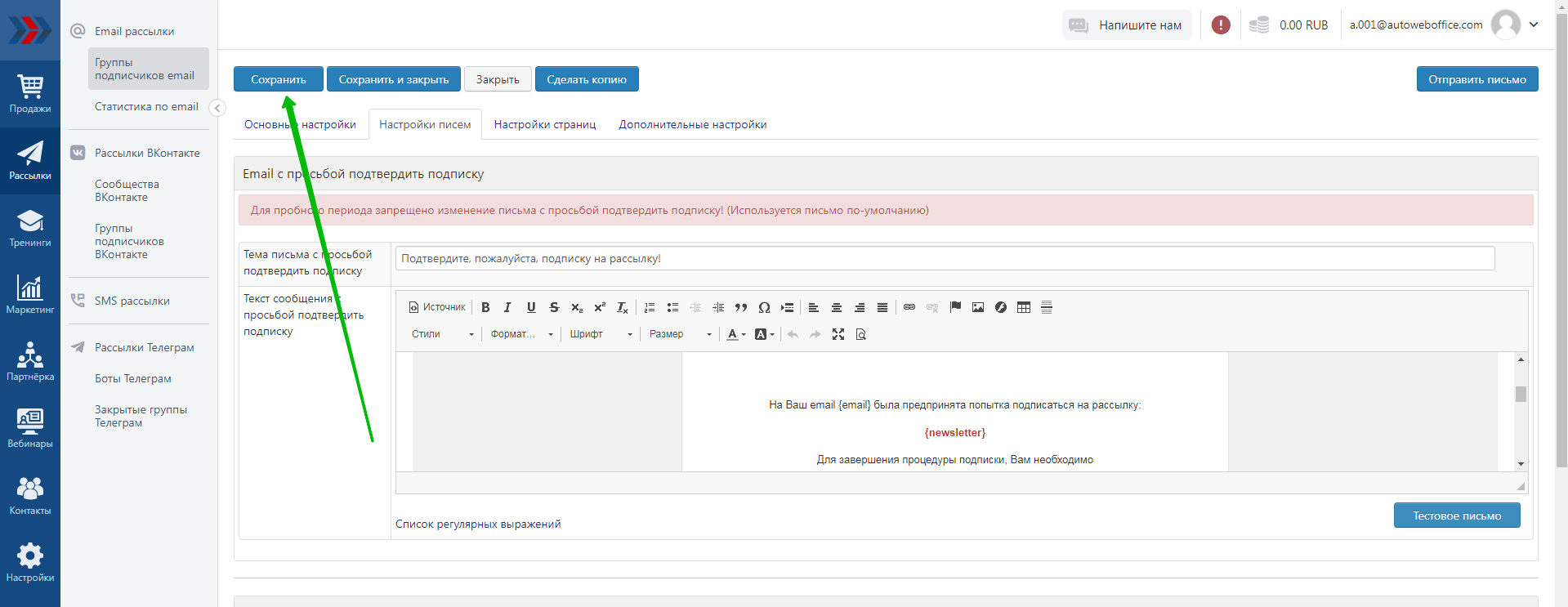This screenshot has width=1568, height=607.
Task: Open the text color picker
Action: pyautogui.click(x=736, y=334)
